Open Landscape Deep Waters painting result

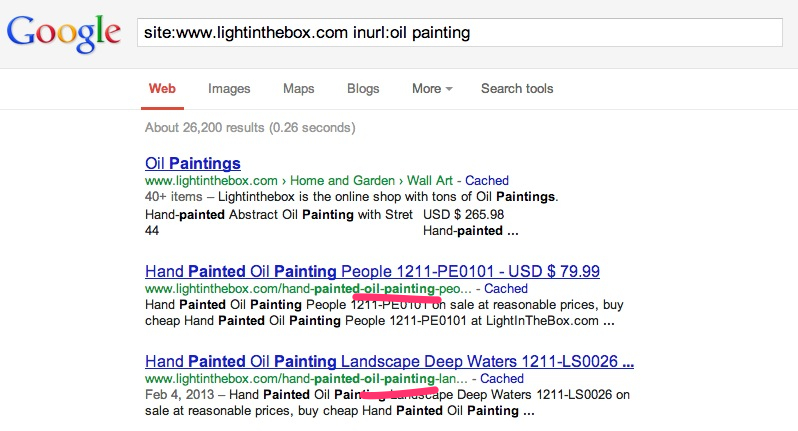pos(389,361)
